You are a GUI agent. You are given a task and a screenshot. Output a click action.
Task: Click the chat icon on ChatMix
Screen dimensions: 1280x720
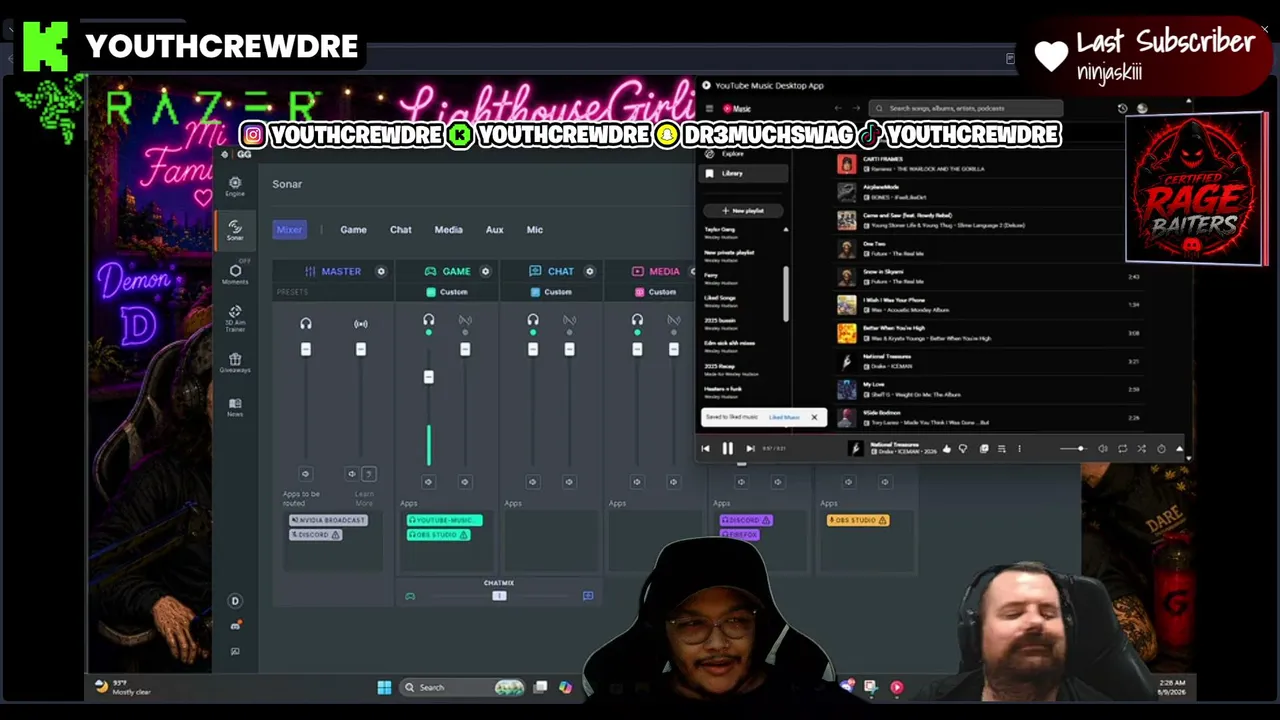click(x=588, y=596)
